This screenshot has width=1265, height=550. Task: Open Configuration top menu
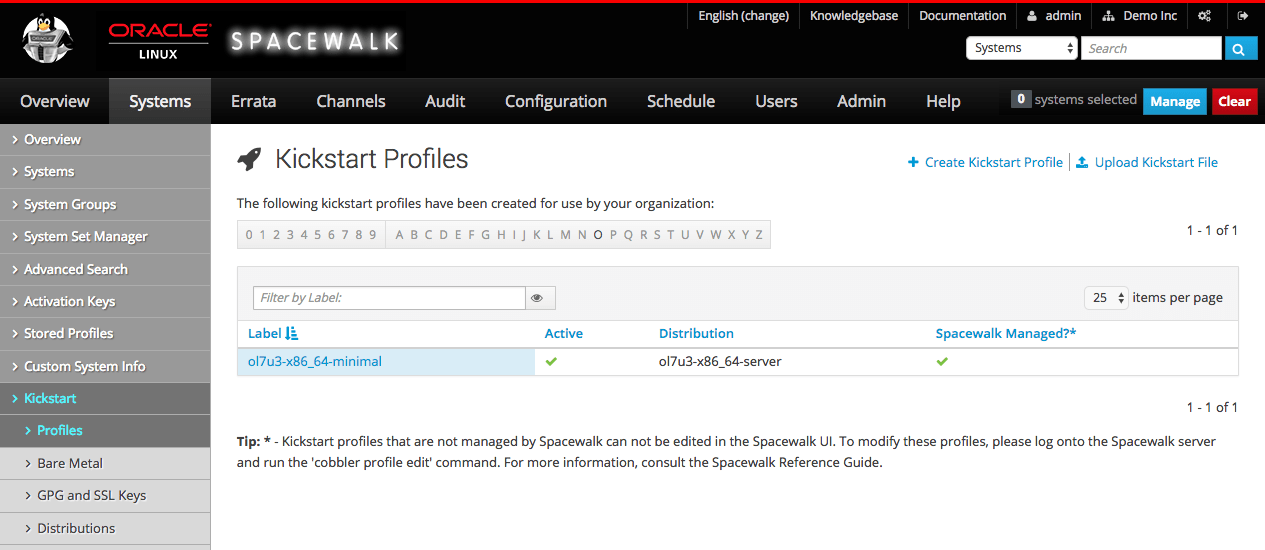coord(556,101)
